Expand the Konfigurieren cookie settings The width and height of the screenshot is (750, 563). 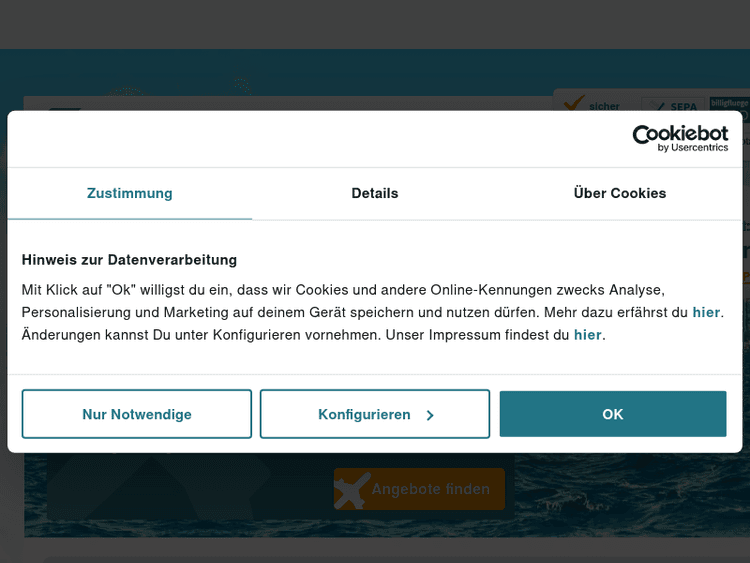point(365,414)
